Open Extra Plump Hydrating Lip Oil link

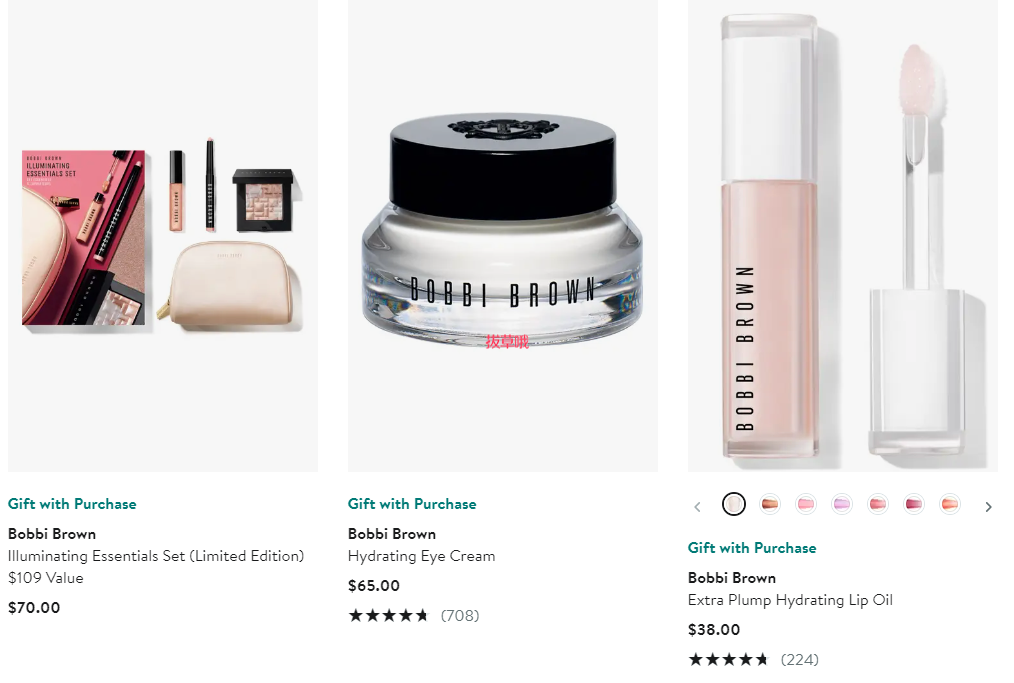790,600
